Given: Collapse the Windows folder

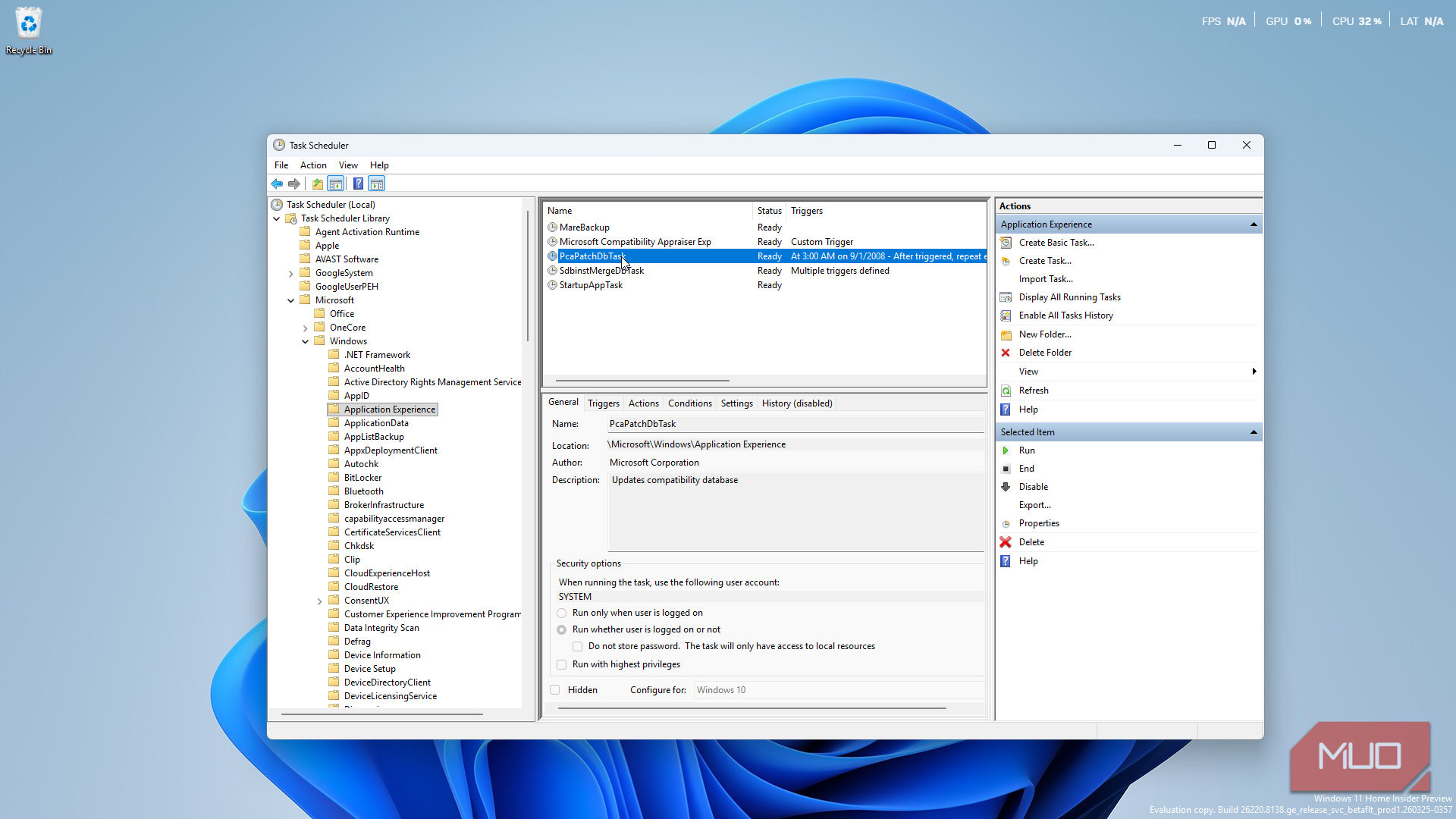Looking at the screenshot, I should pyautogui.click(x=306, y=341).
